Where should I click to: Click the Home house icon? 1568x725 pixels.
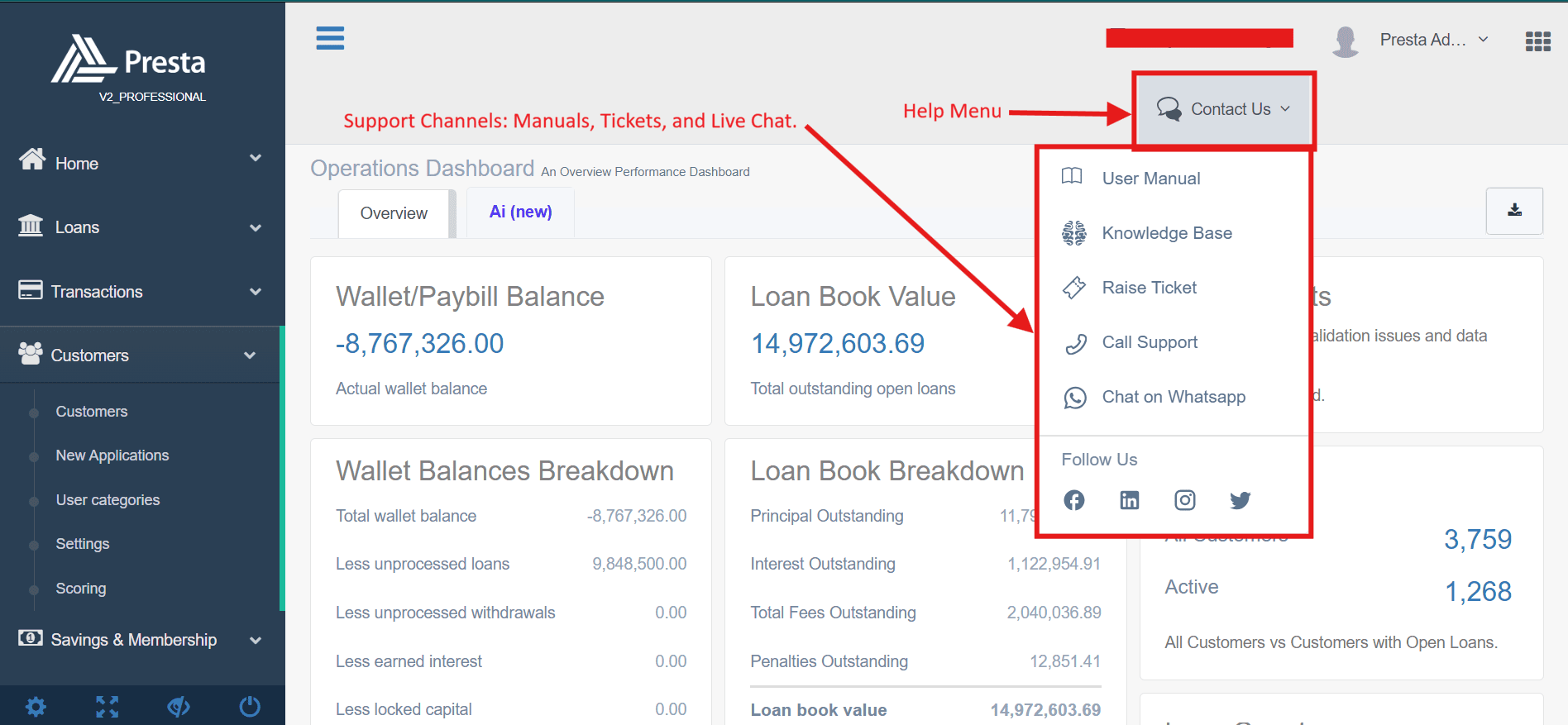pos(32,159)
